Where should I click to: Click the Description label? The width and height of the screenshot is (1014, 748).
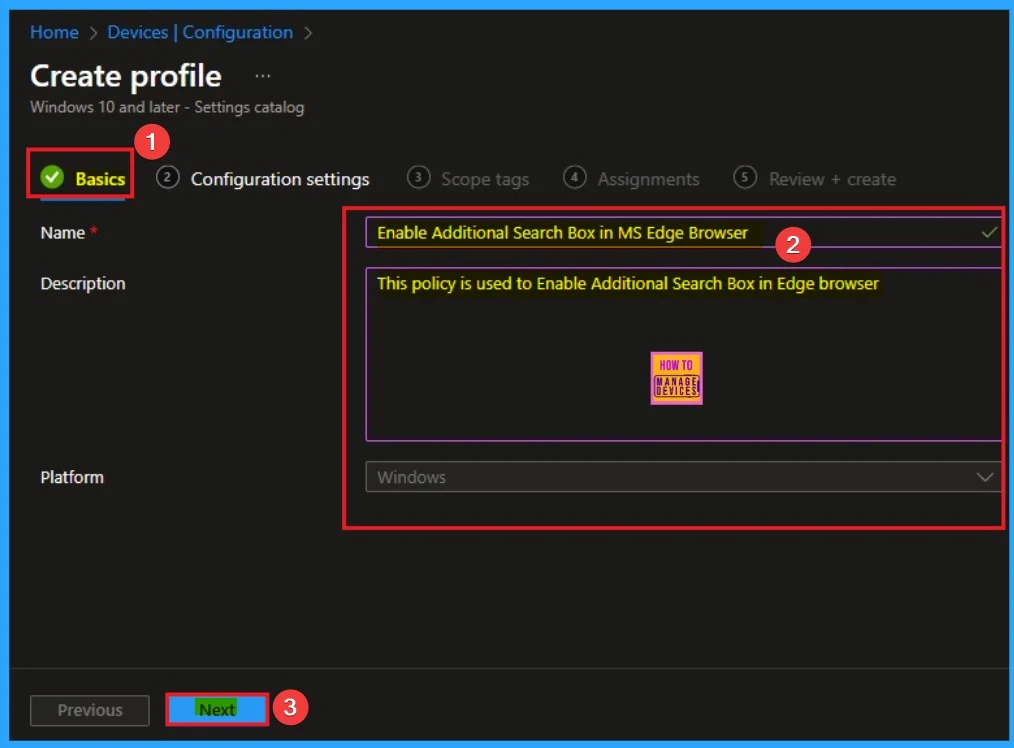pos(83,283)
